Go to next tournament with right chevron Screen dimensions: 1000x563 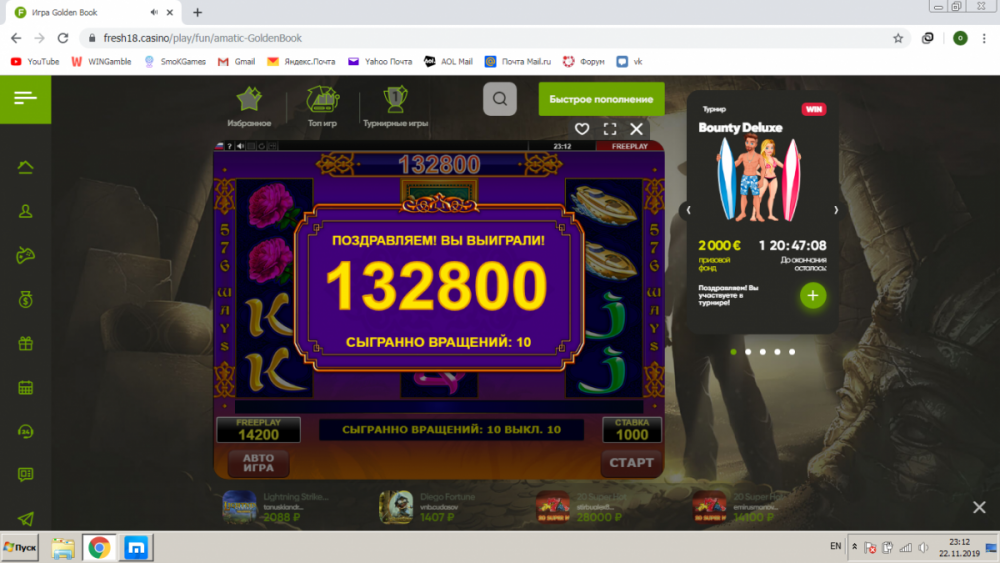tap(836, 210)
